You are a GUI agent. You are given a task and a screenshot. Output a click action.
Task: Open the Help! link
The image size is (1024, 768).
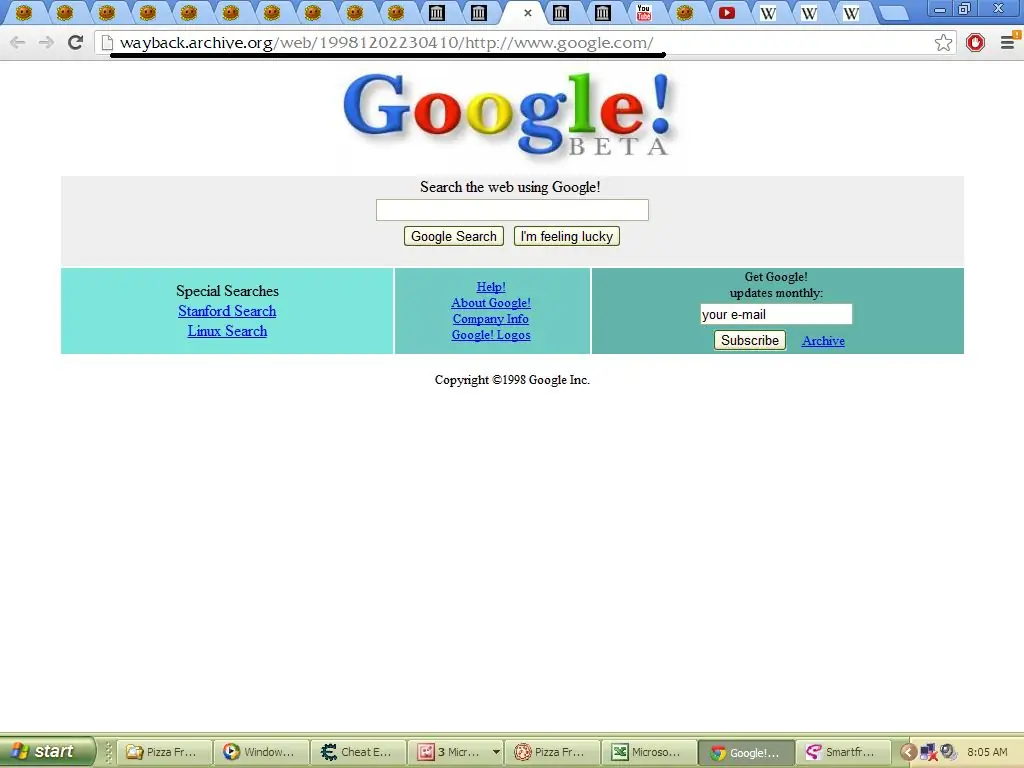click(491, 287)
